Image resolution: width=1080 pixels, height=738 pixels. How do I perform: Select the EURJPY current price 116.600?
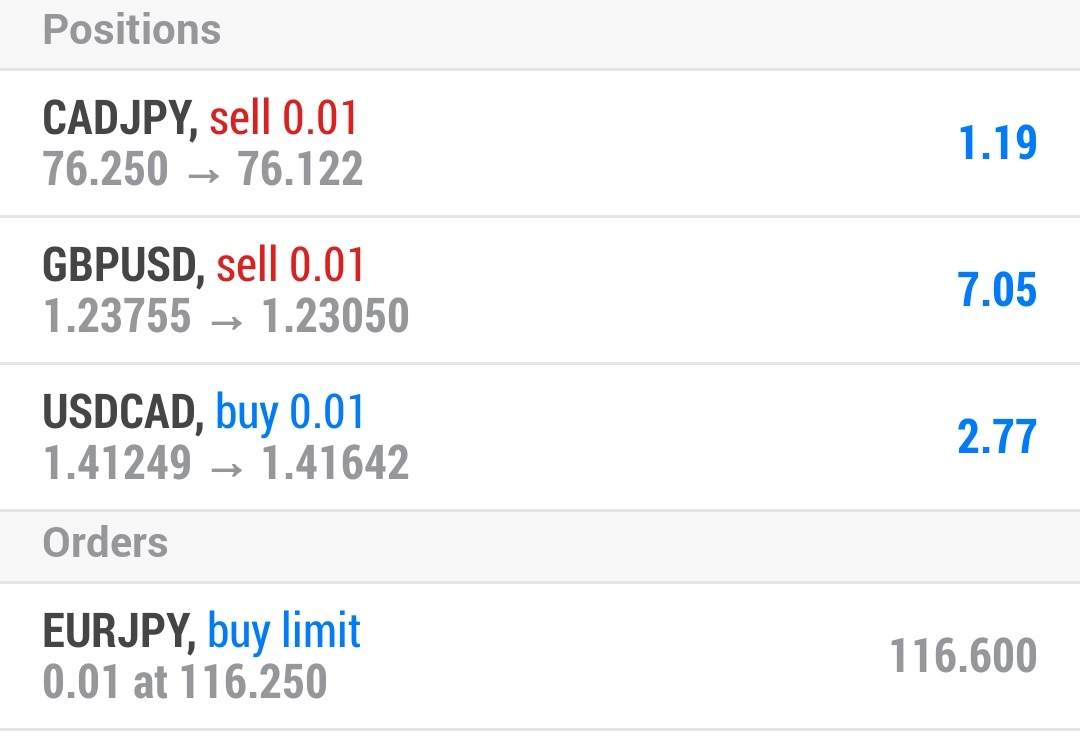(963, 656)
